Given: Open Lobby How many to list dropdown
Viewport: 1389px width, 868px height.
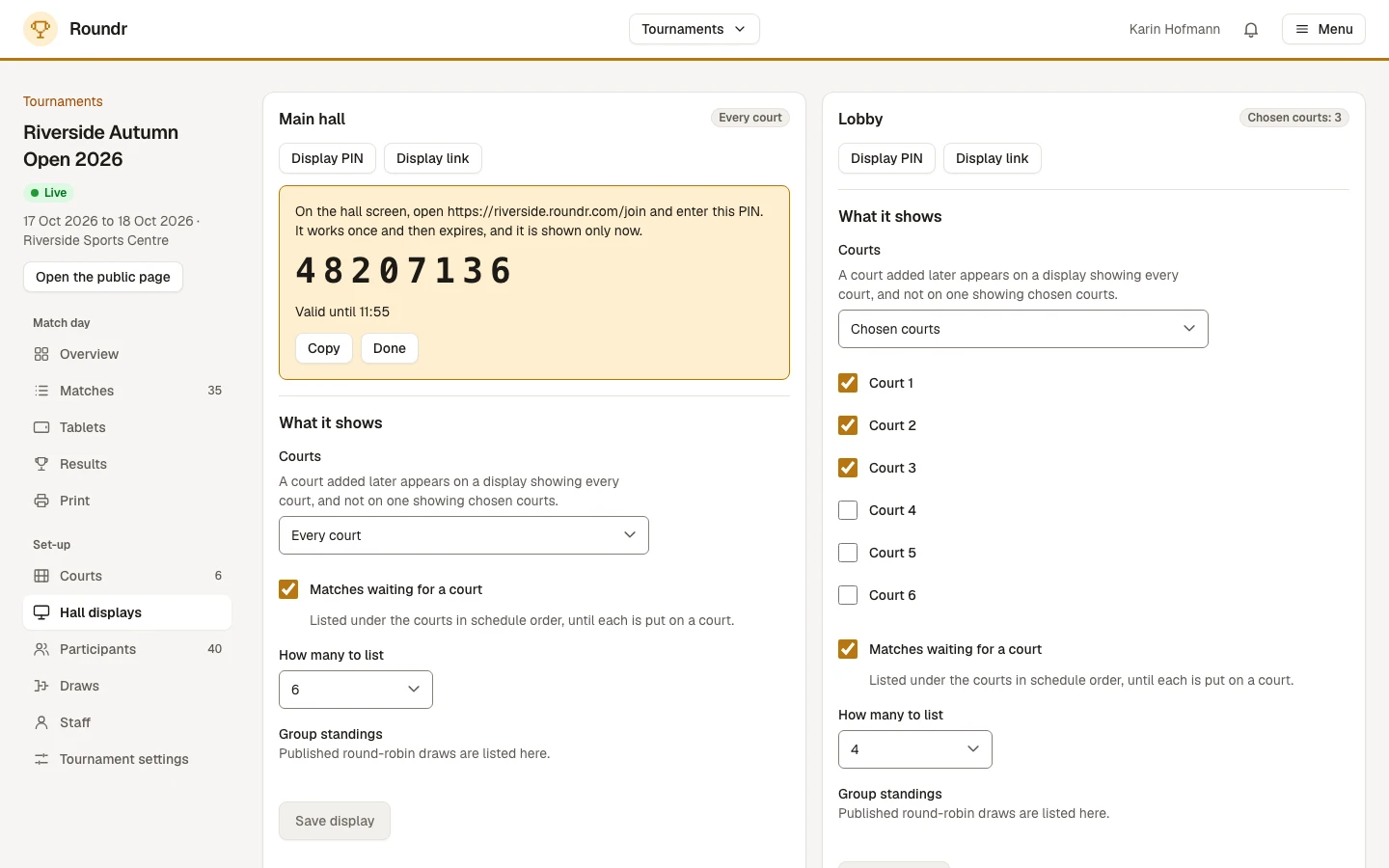Looking at the screenshot, I should (915, 749).
